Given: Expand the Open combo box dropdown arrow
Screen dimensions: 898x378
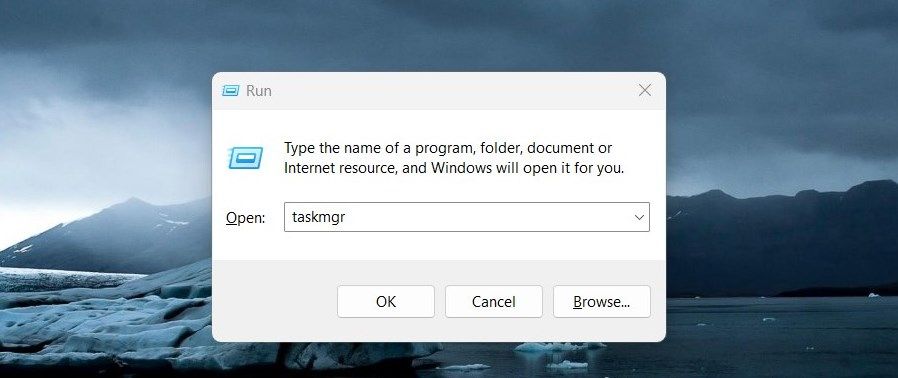Looking at the screenshot, I should pos(639,217).
